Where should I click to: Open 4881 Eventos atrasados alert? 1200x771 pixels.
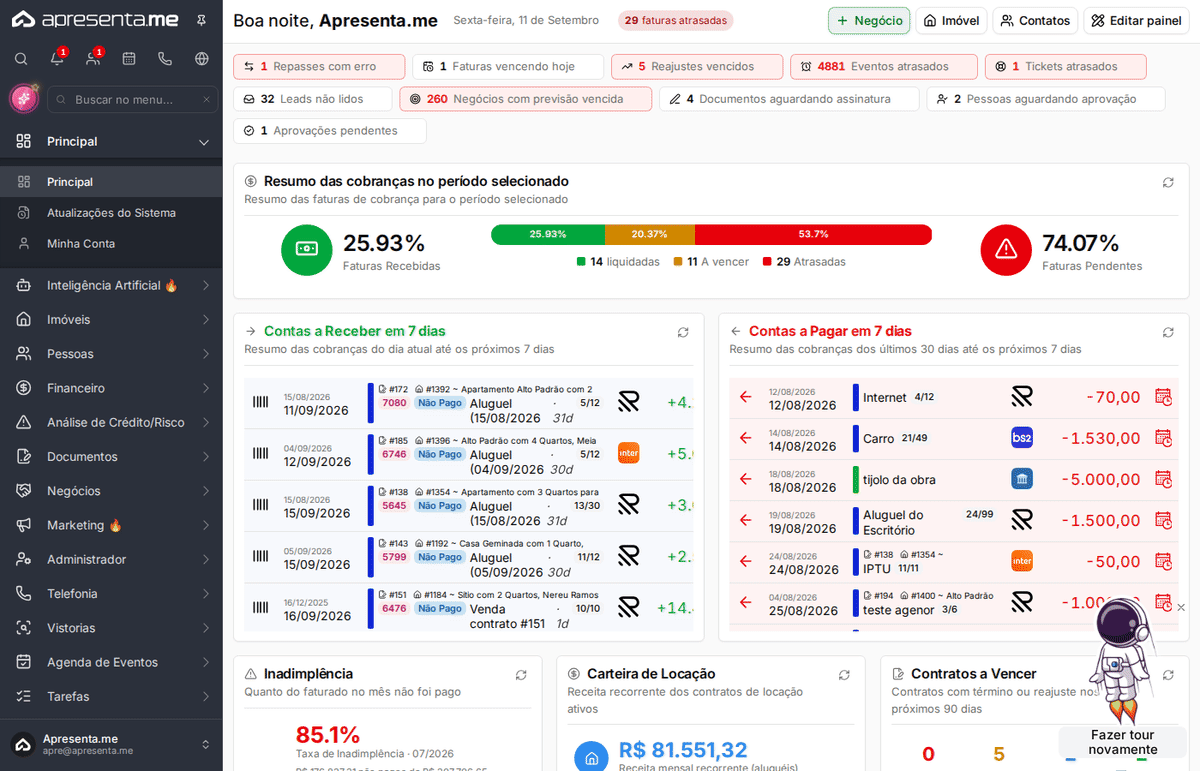pos(884,67)
